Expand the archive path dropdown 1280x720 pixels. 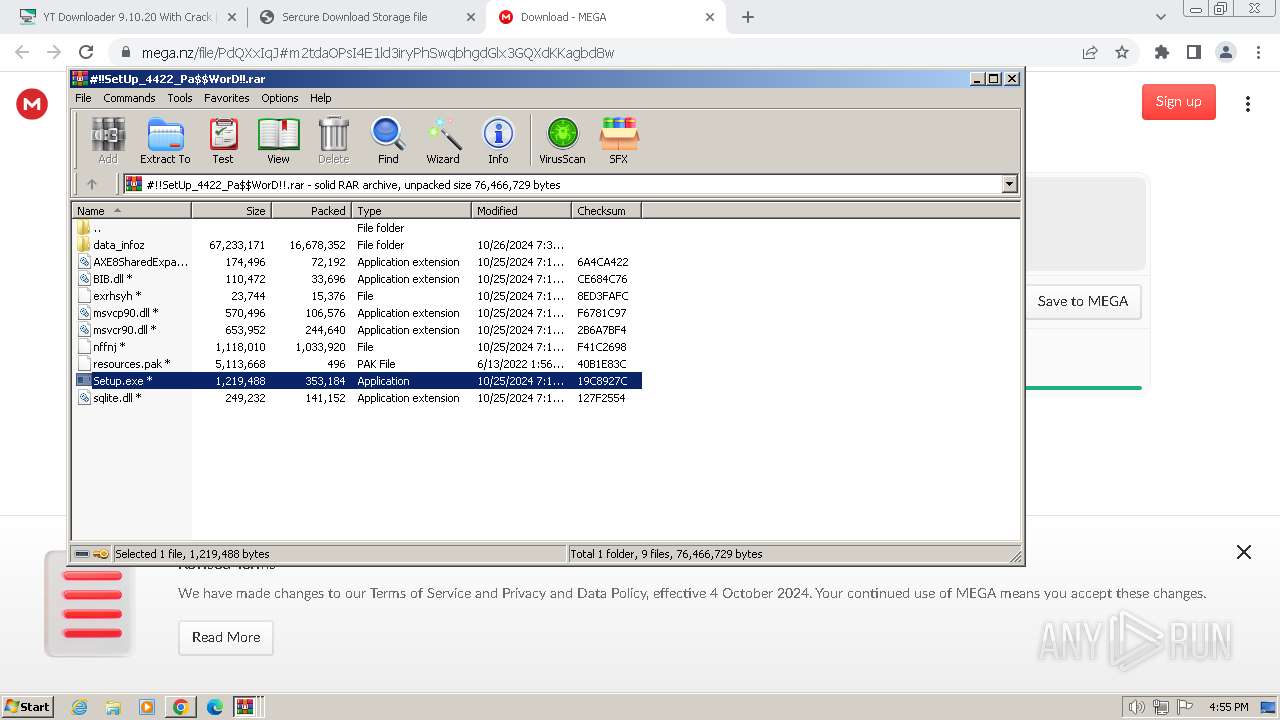(1009, 184)
